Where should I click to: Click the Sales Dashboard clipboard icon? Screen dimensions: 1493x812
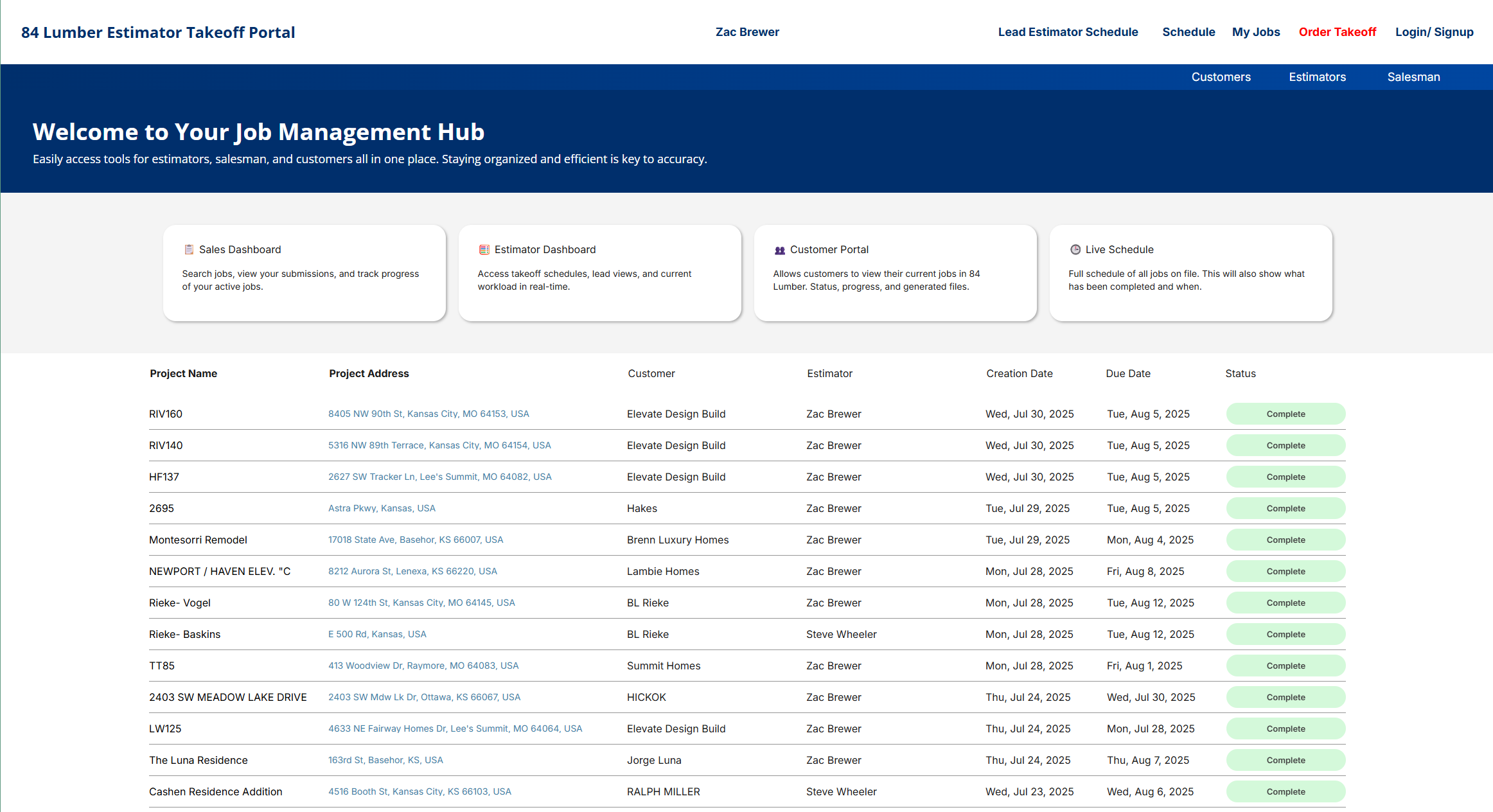pos(189,249)
